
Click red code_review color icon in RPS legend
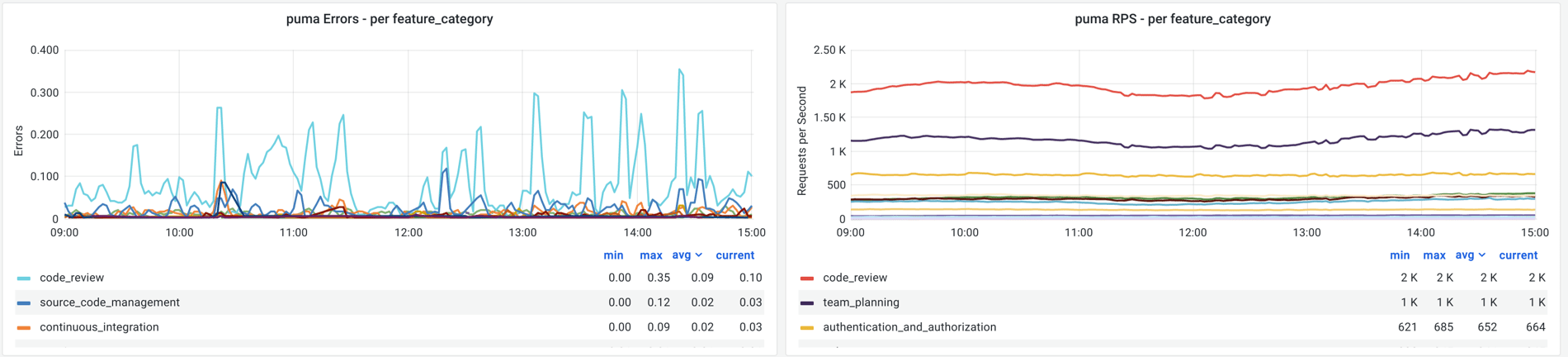[806, 278]
